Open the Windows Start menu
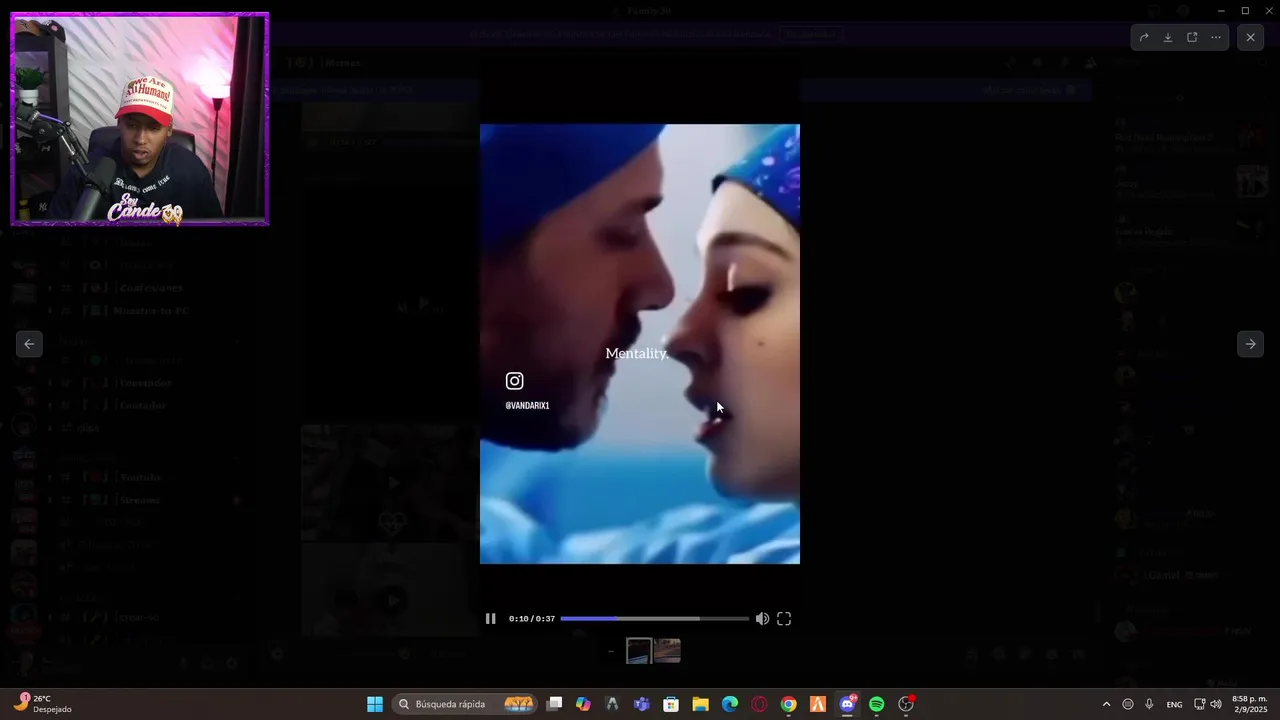Screen dimensions: 1280x720 [x=375, y=704]
